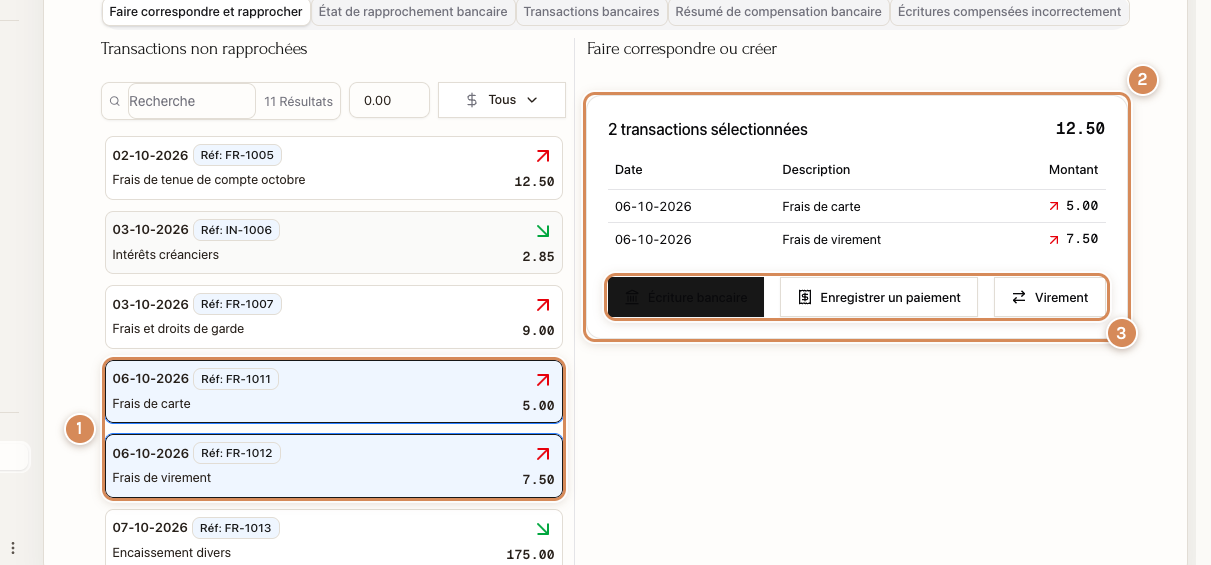The image size is (1211, 565).
Task: Click the Écriture bancaire button
Action: 686,297
